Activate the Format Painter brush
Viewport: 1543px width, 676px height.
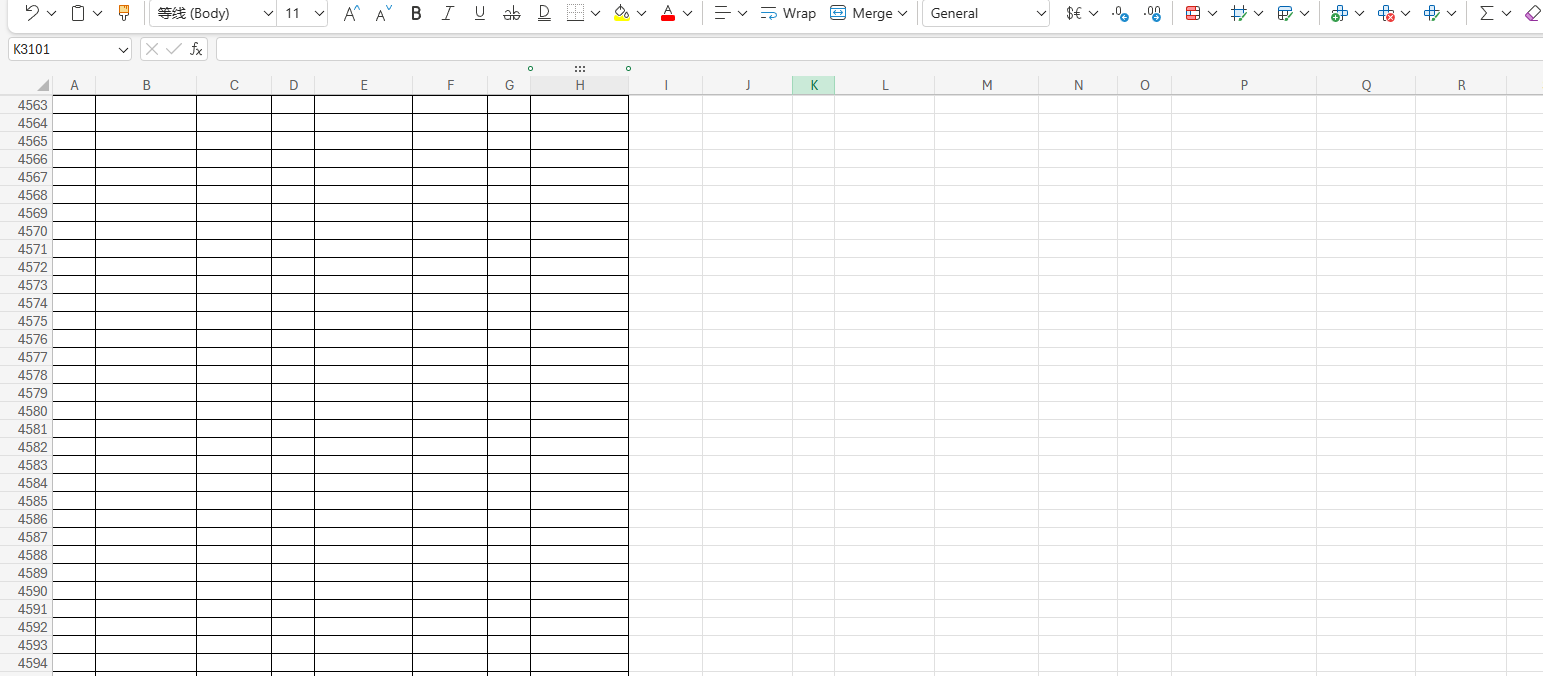[124, 13]
